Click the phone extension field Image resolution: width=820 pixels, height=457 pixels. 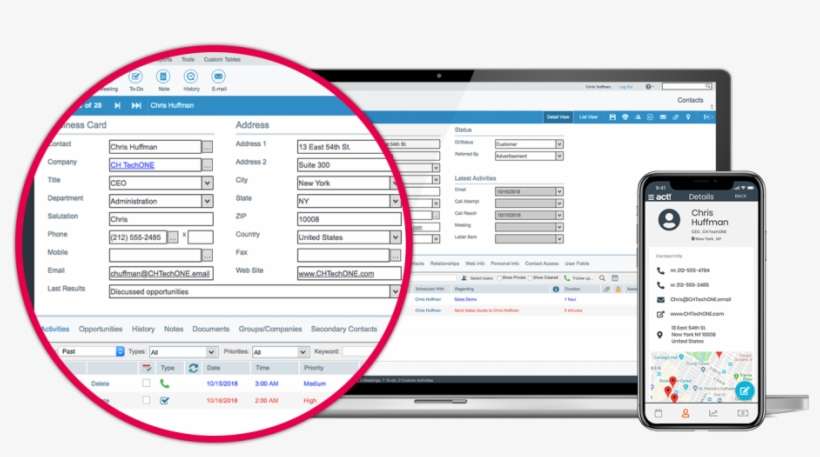pos(201,237)
